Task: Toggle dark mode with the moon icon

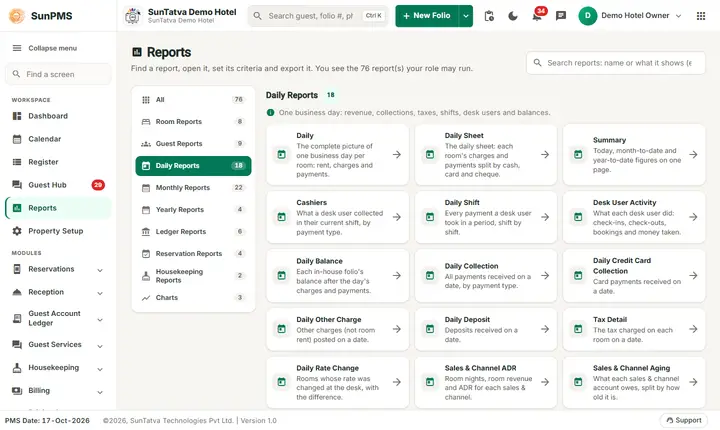Action: click(x=513, y=16)
